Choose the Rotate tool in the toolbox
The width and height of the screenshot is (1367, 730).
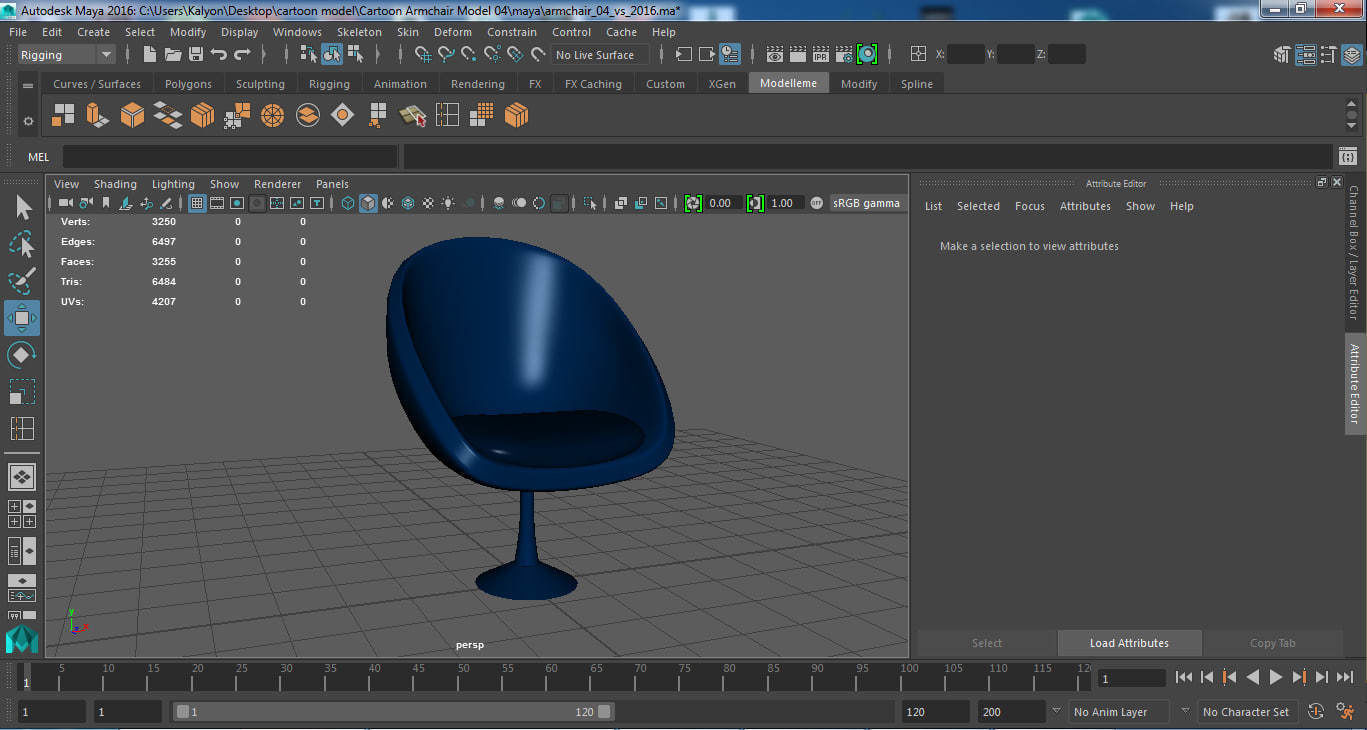tap(22, 355)
